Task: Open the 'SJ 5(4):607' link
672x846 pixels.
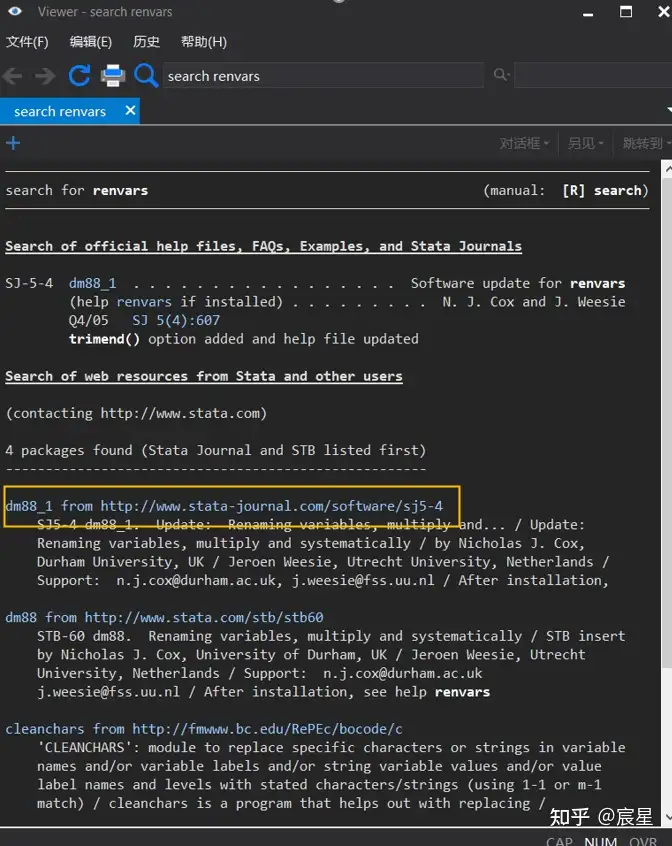Action: coord(176,320)
